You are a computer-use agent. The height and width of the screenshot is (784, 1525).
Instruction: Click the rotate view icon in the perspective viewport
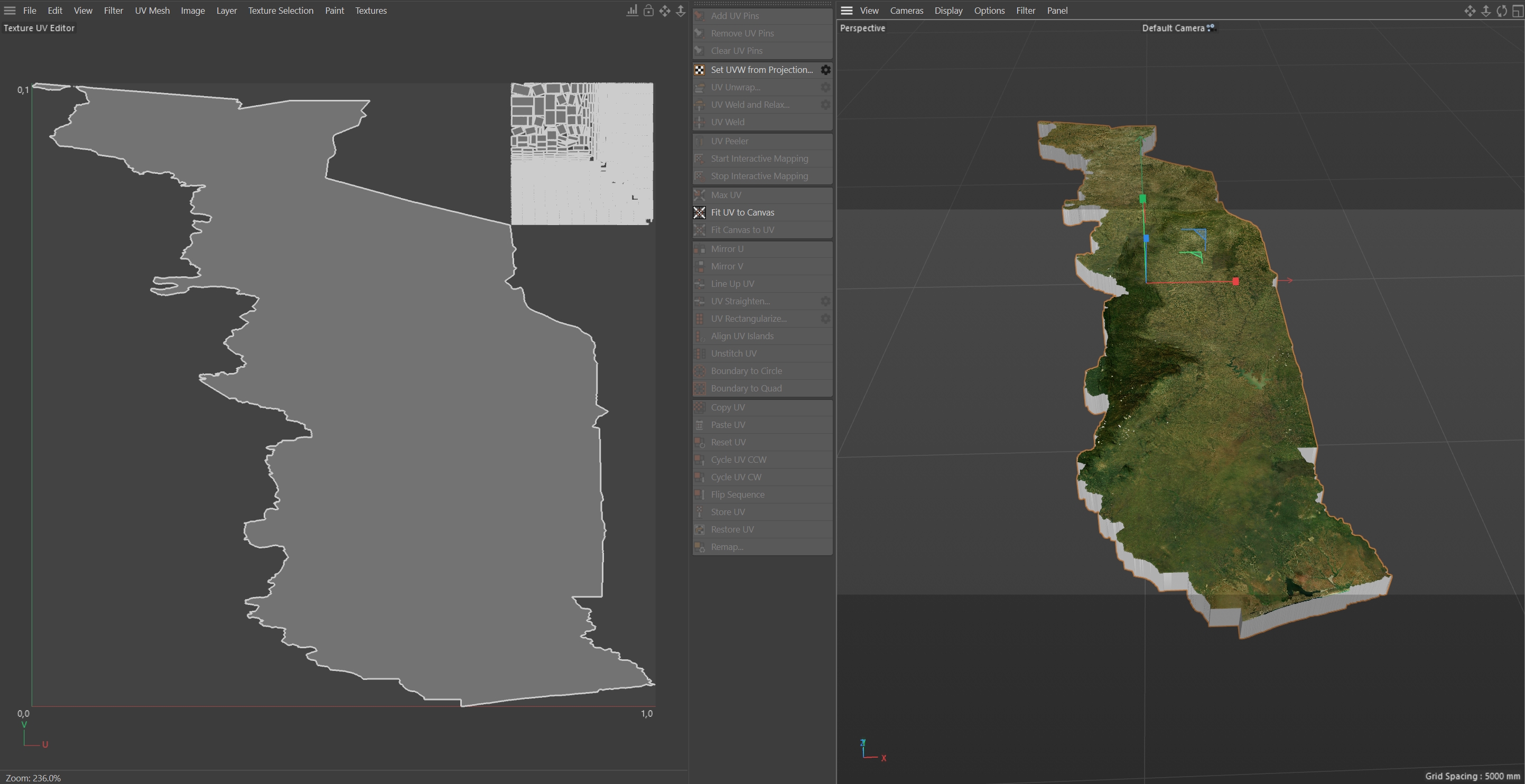(1502, 11)
